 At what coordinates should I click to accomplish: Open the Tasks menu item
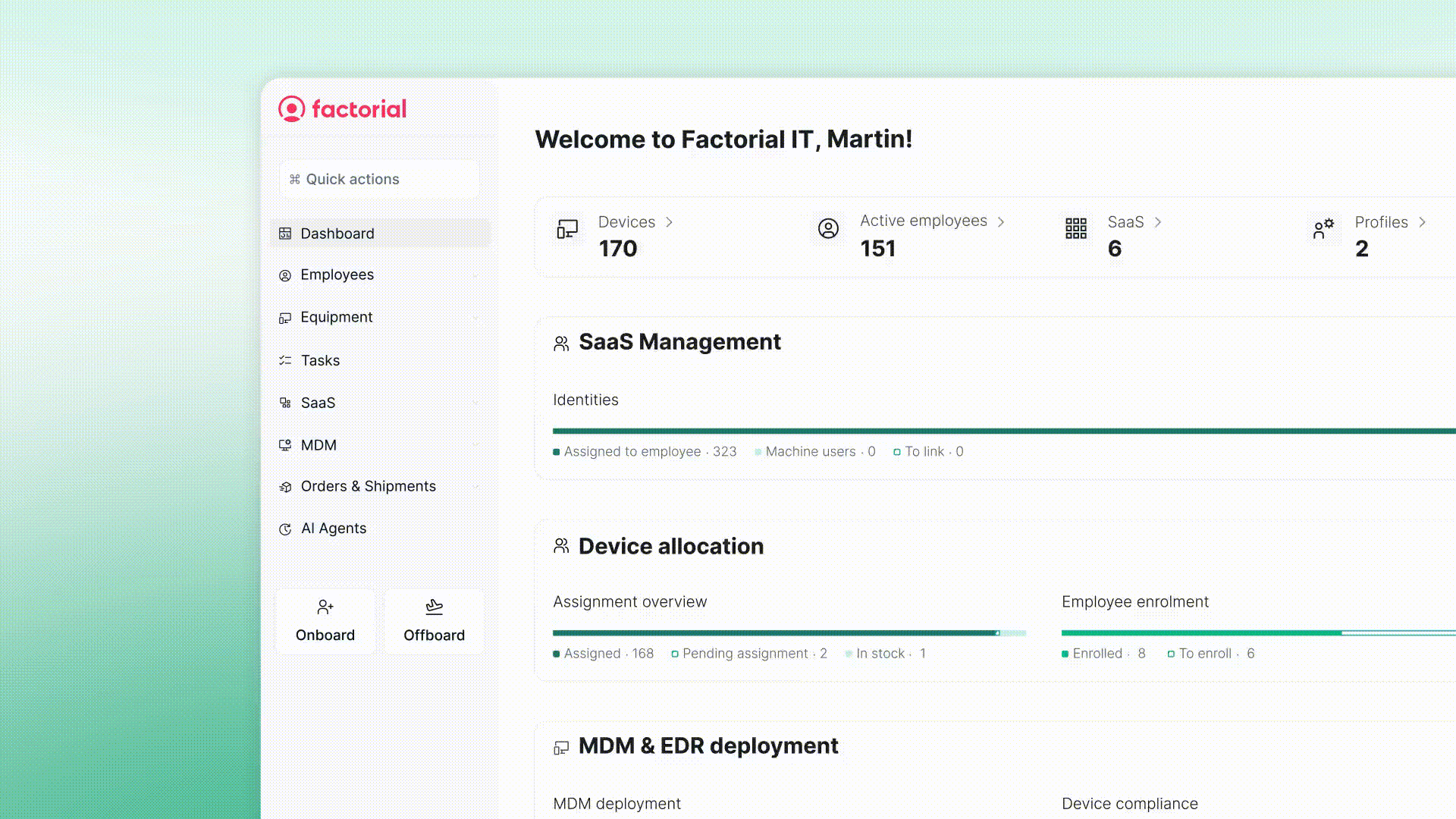tap(320, 360)
